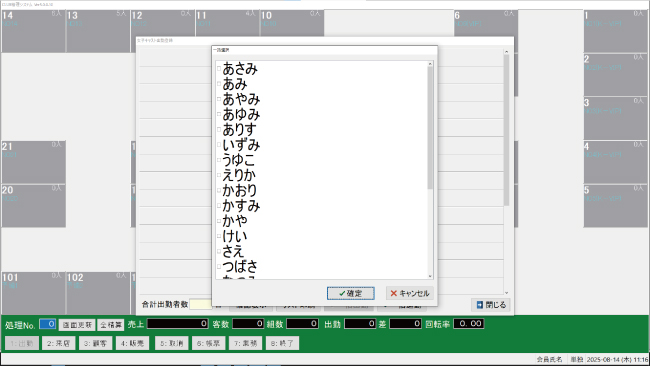The height and width of the screenshot is (366, 650).
Task: Check the かおり checkbox
Action: [218, 190]
